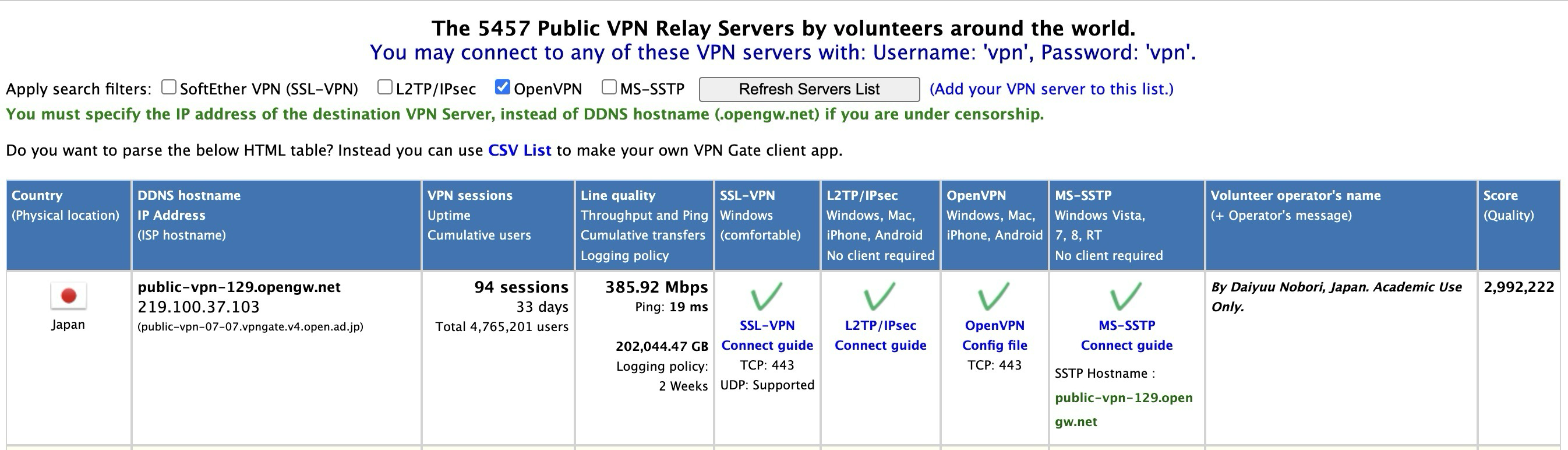Select hostname public-vpn-129.opengw.net in DDNS column
1568x450 pixels.
239,287
